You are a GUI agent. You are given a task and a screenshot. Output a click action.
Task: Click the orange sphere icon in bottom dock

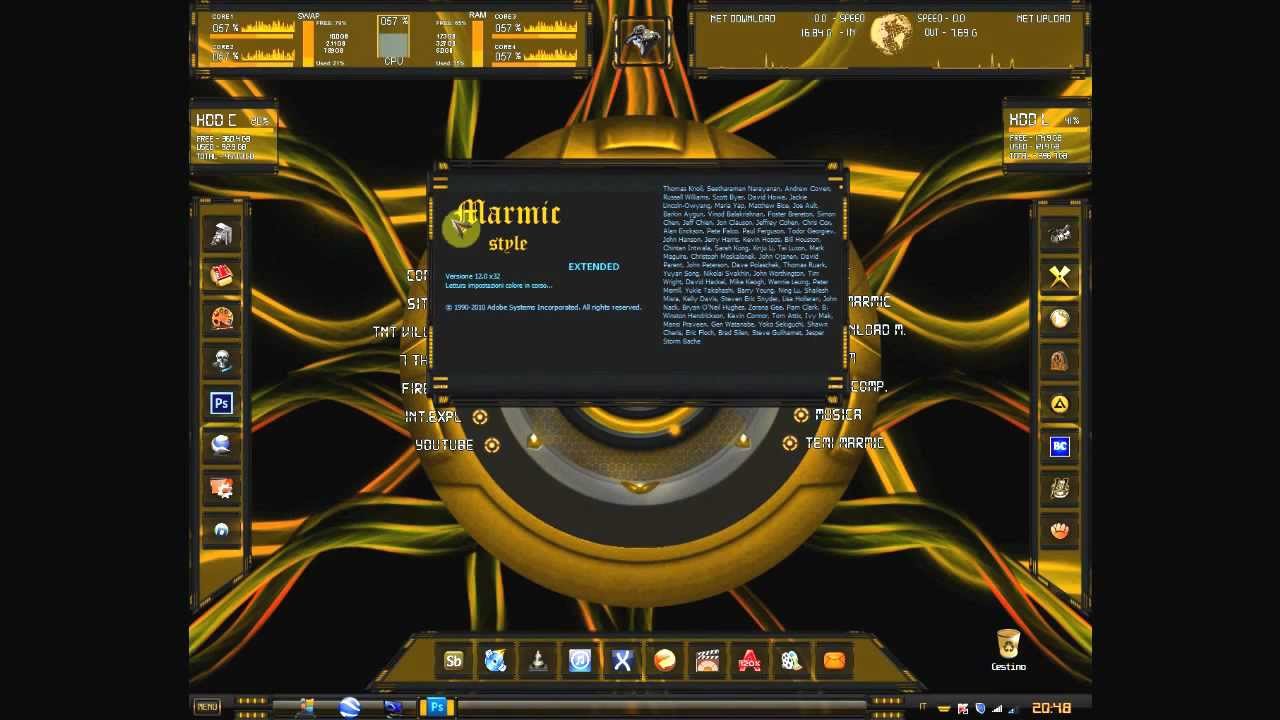[x=665, y=660]
